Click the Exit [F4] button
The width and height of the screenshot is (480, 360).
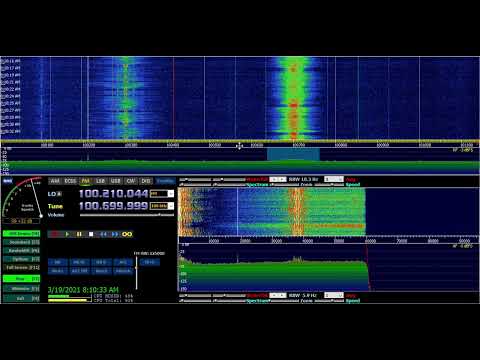pyautogui.click(x=22, y=298)
